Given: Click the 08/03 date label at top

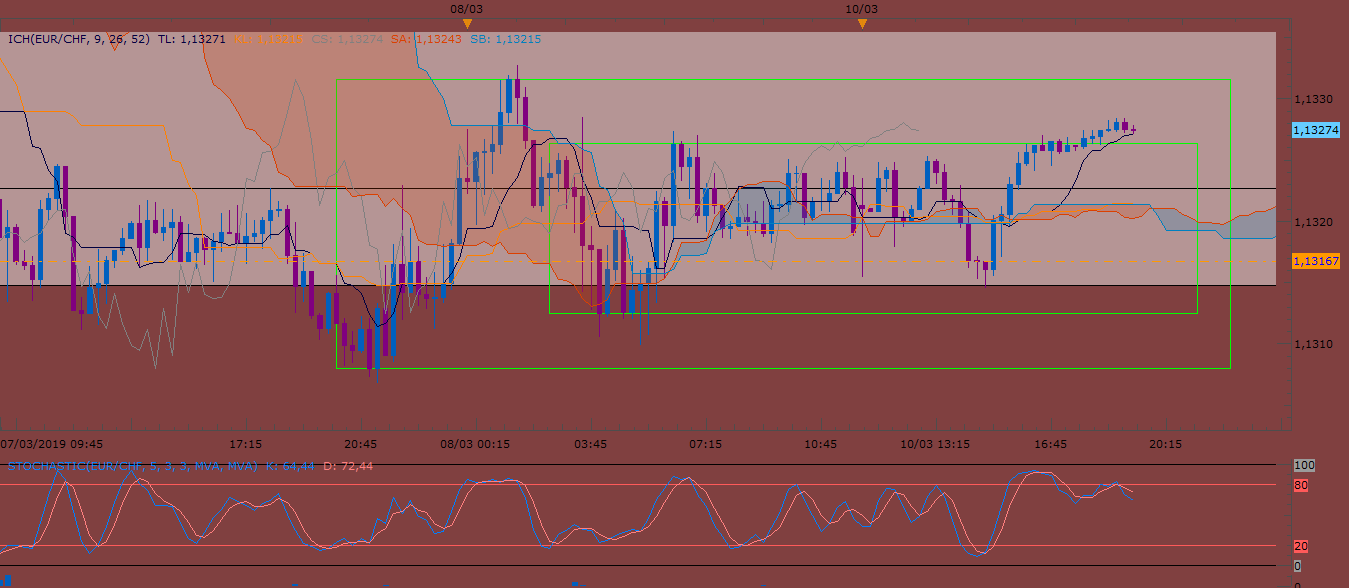Looking at the screenshot, I should pos(467,8).
